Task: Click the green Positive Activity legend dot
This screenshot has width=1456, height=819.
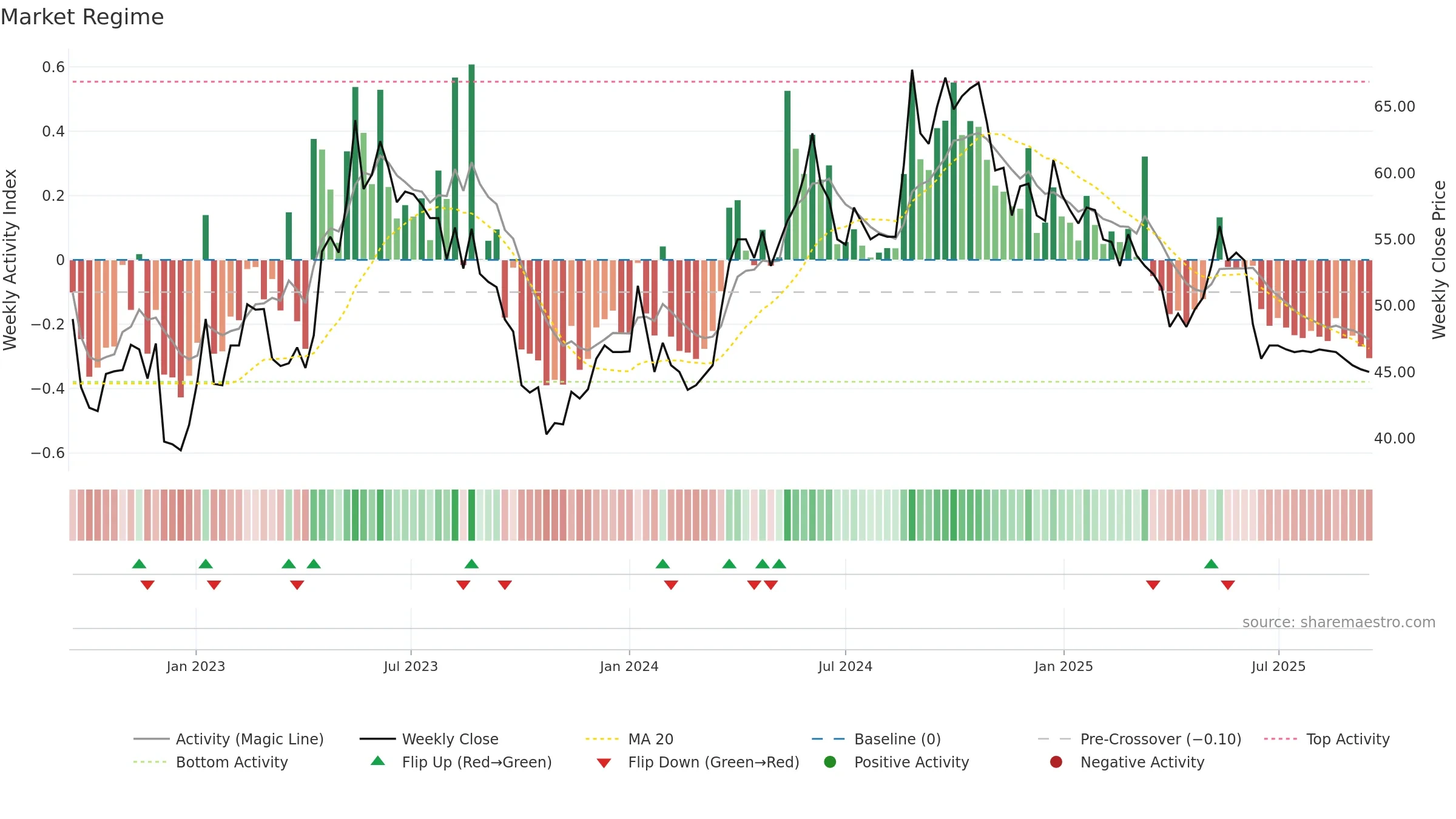Action: [x=830, y=762]
